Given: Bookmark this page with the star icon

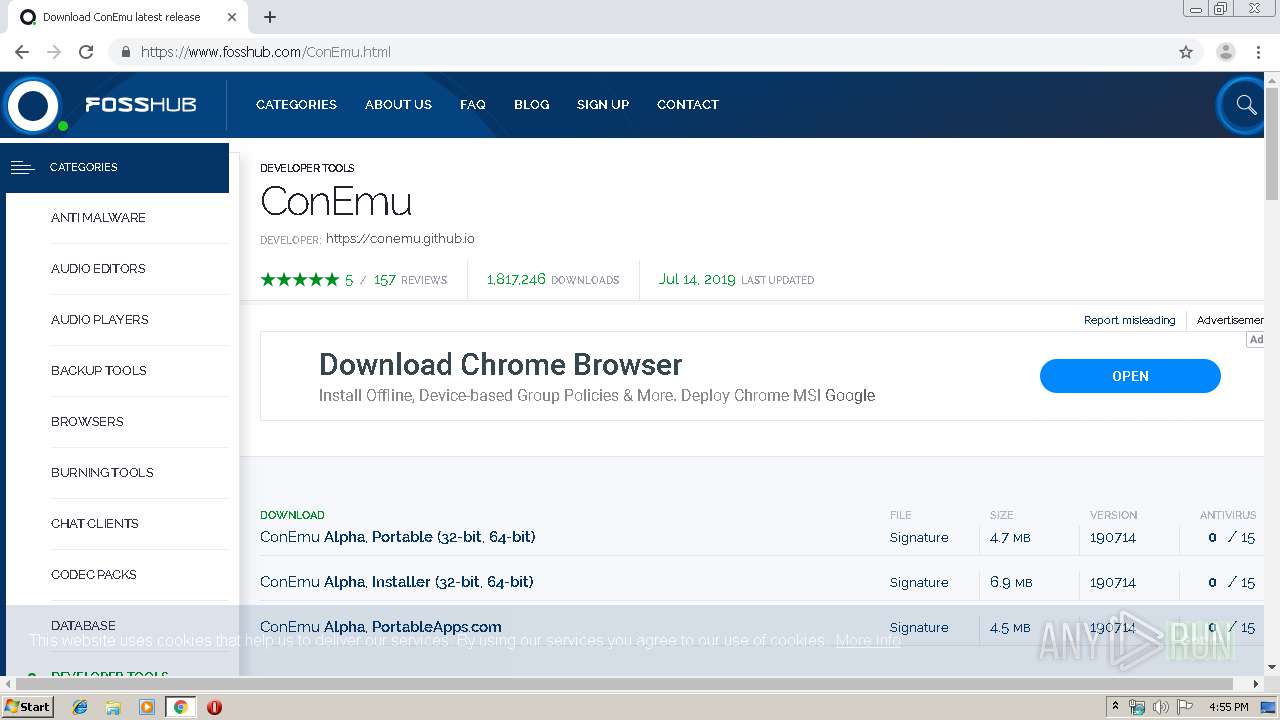Looking at the screenshot, I should [1186, 52].
